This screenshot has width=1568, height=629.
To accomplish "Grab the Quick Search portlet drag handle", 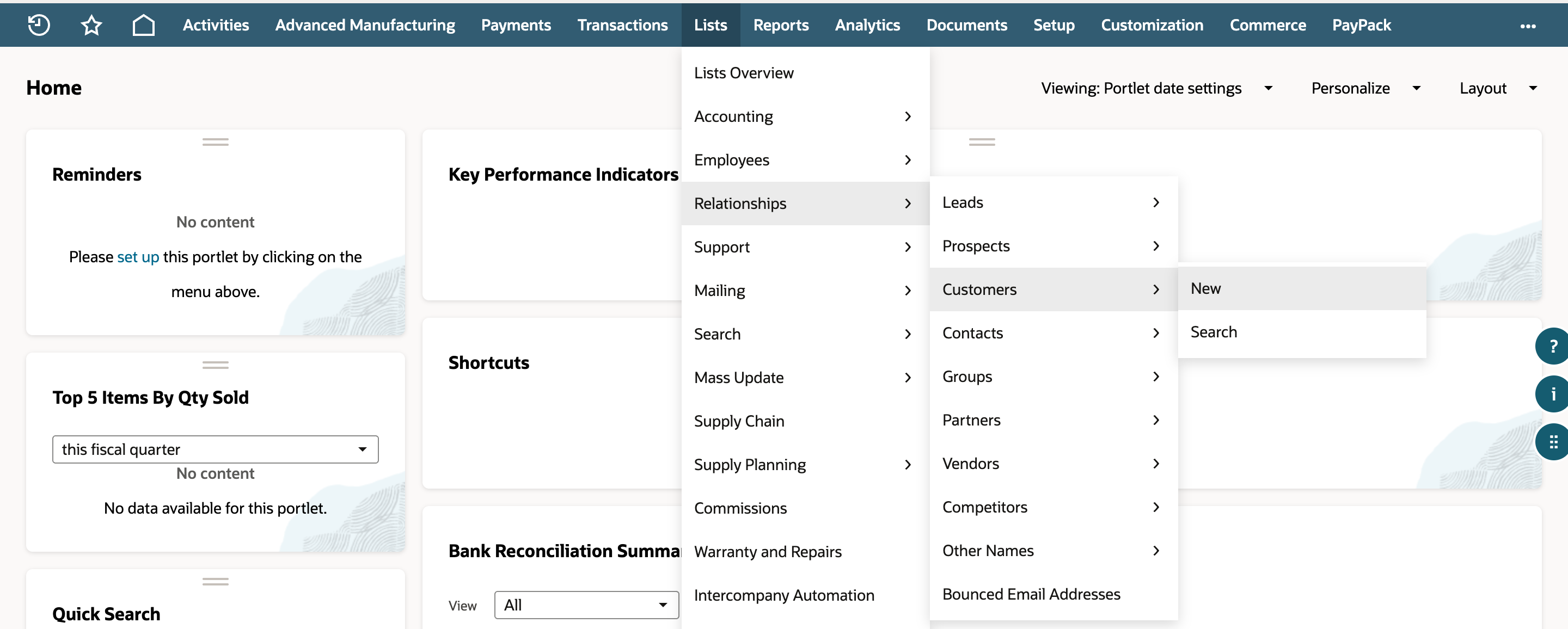I will pos(216,582).
